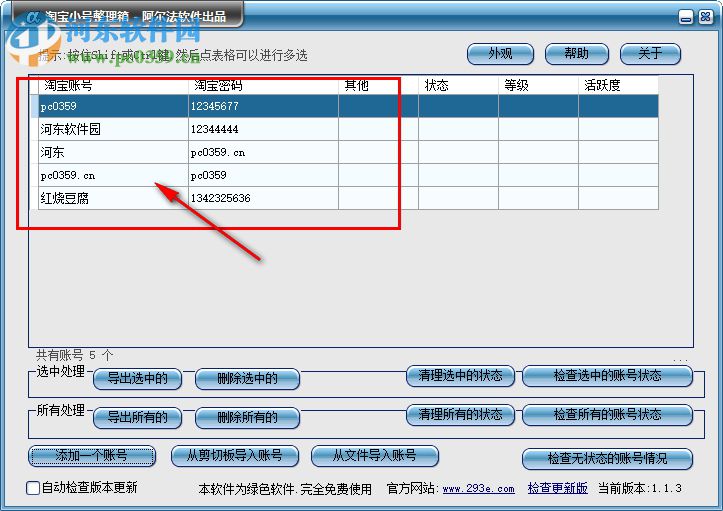Click the alpha application icon in title bar

(32, 18)
